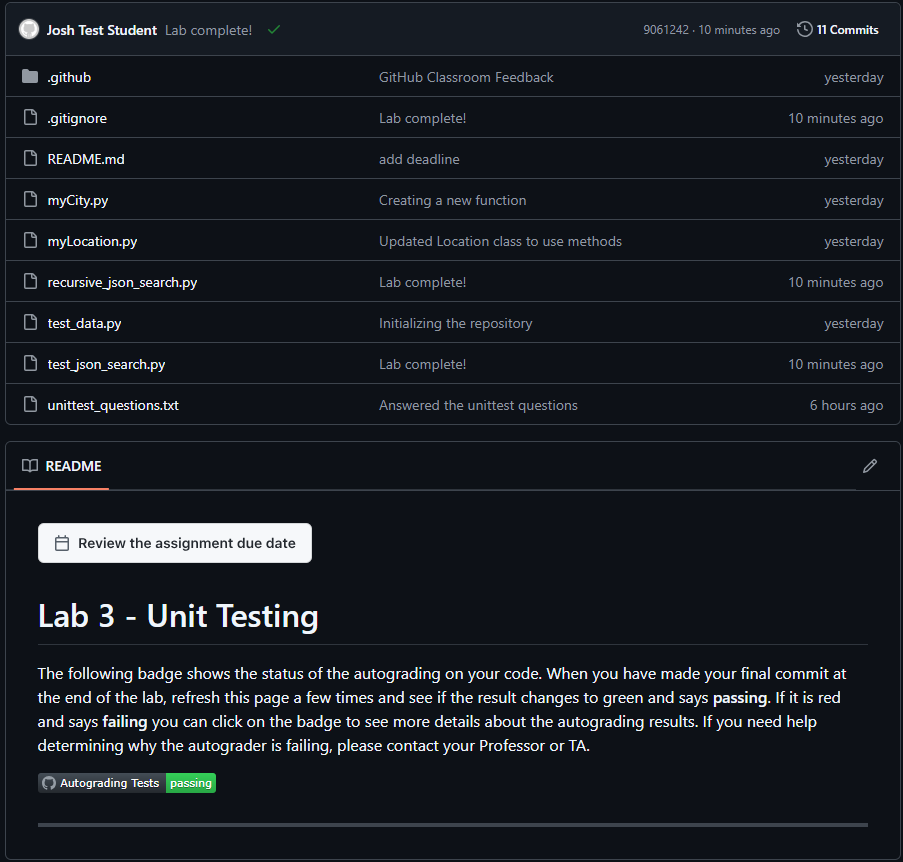Screen dimensions: 903x862
Task: Click the Review the assignment due date button
Action: (175, 542)
